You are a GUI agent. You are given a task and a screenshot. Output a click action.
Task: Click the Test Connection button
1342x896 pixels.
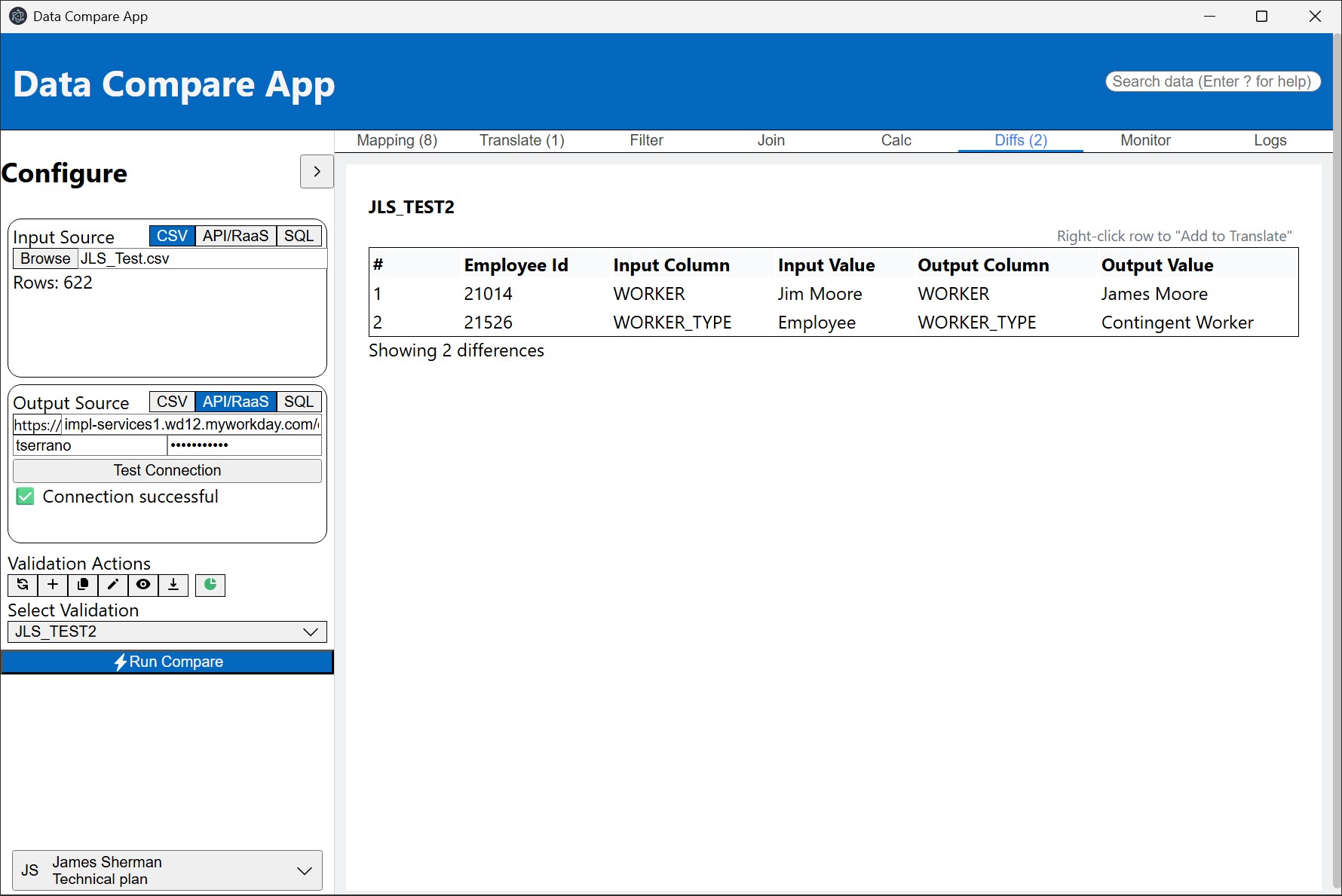tap(167, 470)
